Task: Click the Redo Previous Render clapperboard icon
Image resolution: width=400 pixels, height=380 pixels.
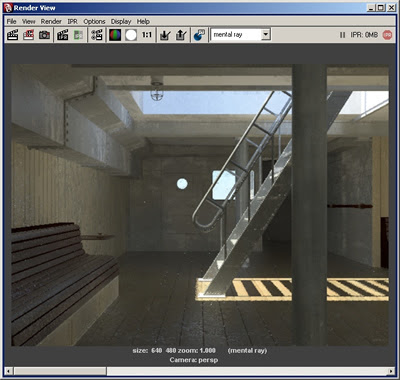Action: pyautogui.click(x=13, y=35)
